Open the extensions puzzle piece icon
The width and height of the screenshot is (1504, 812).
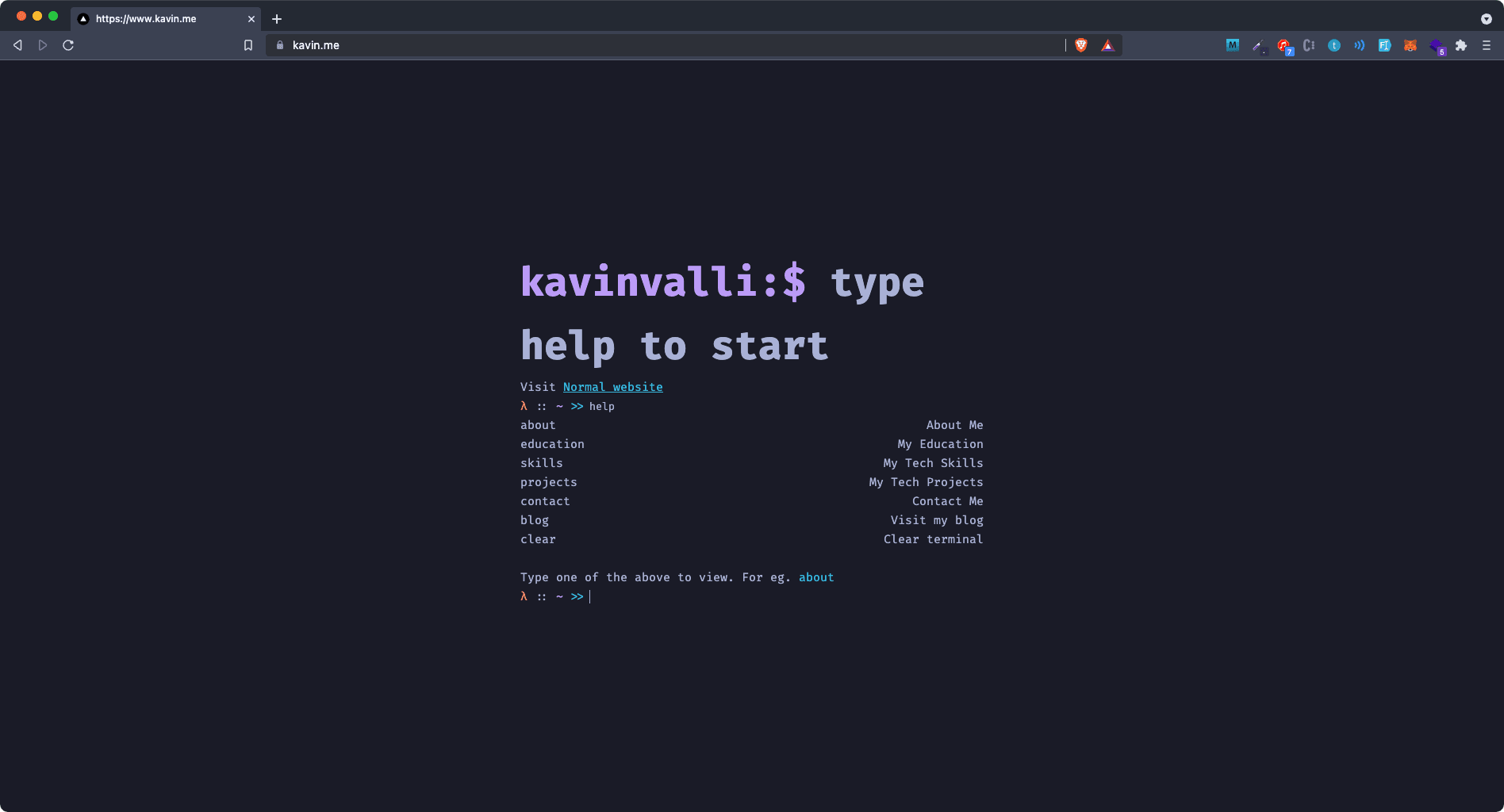click(x=1462, y=45)
